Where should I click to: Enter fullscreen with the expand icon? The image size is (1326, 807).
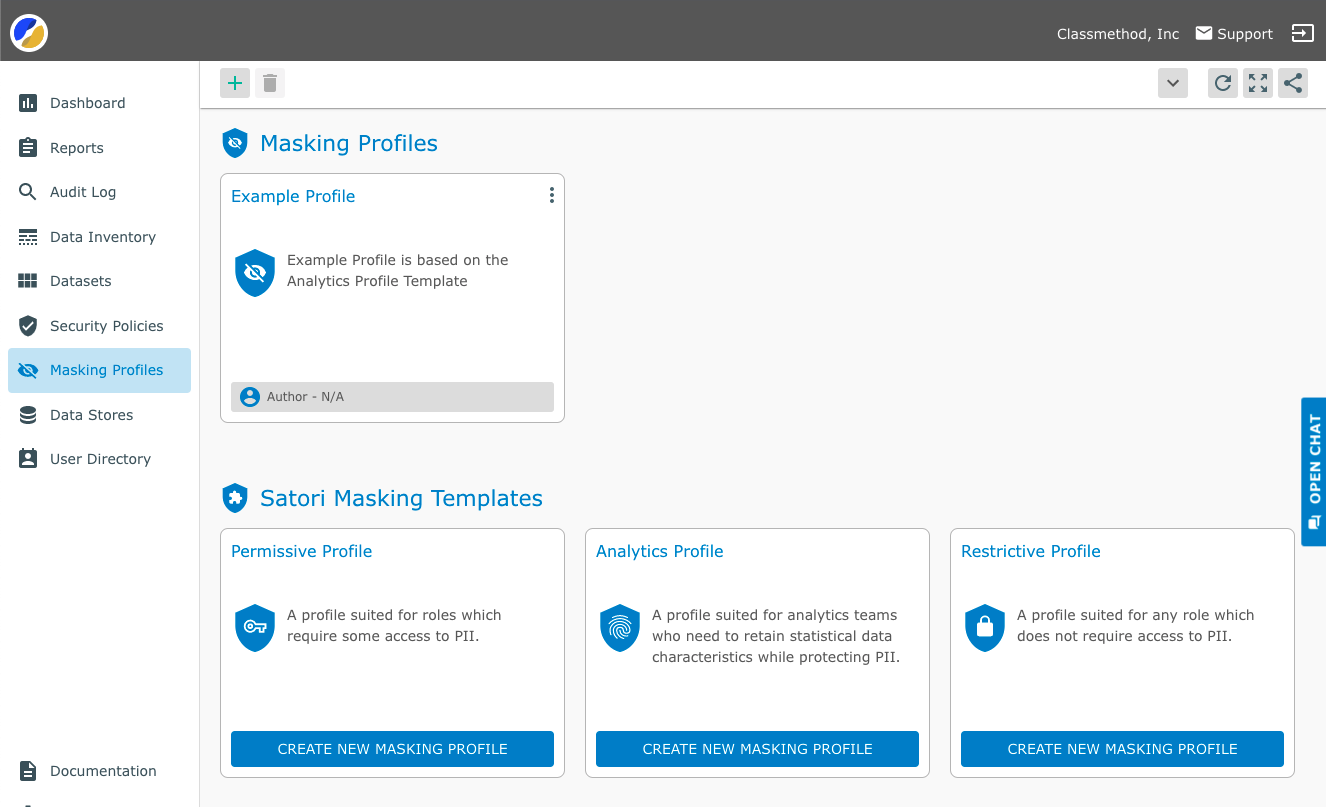[x=1257, y=83]
